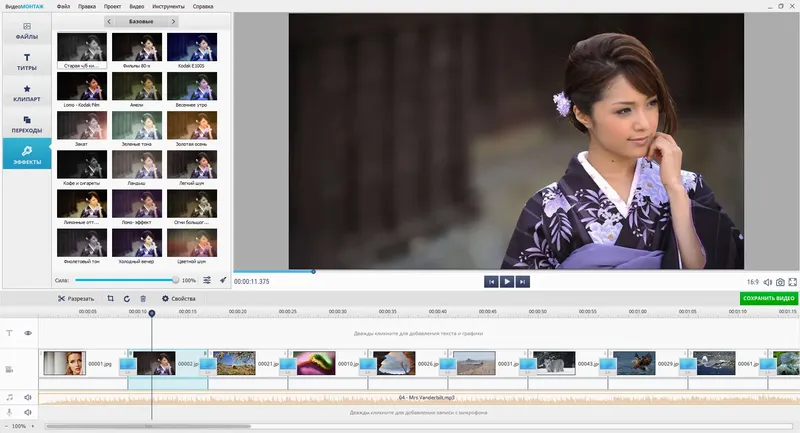
Task: Open the Файл menu
Action: (x=63, y=7)
